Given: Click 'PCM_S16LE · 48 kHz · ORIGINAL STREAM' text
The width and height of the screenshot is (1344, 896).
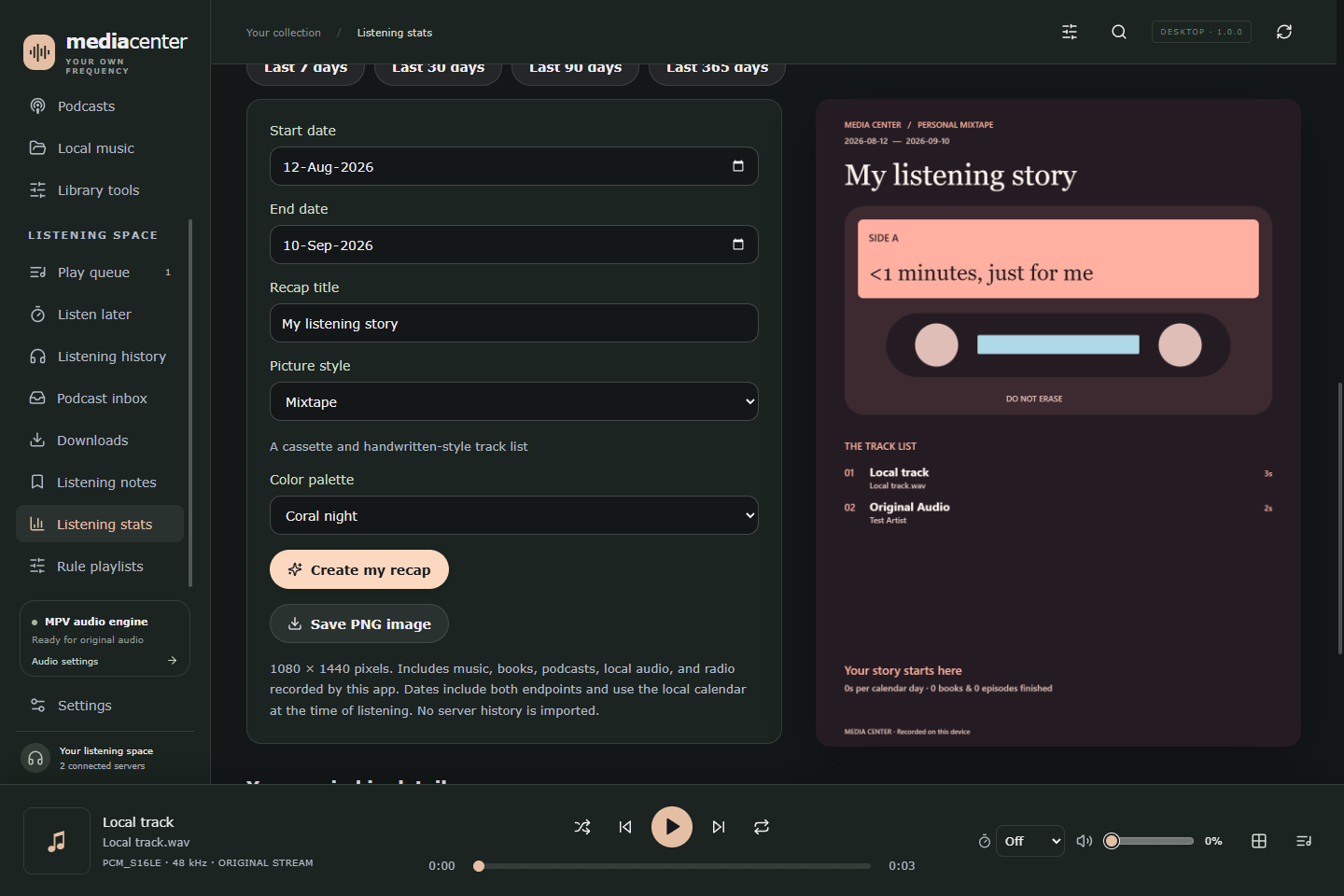Looking at the screenshot, I should (x=208, y=863).
